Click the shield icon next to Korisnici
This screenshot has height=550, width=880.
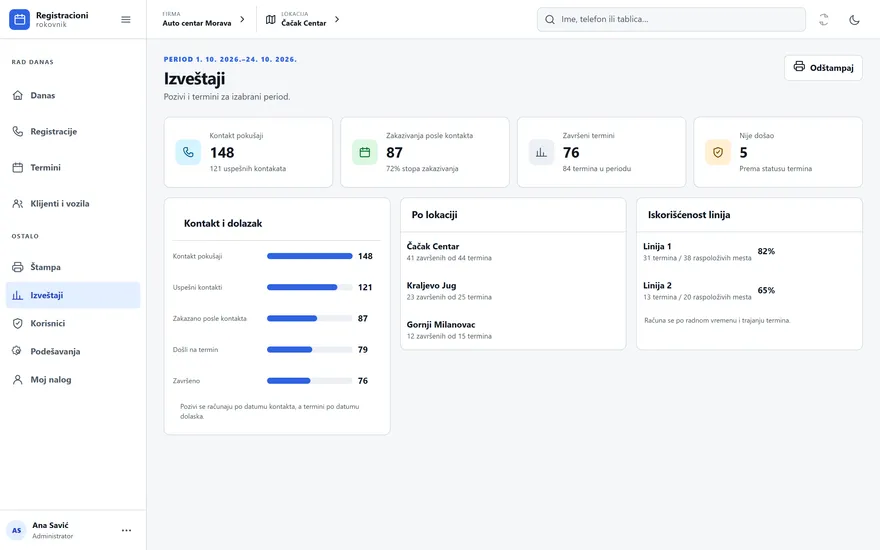pyautogui.click(x=18, y=323)
